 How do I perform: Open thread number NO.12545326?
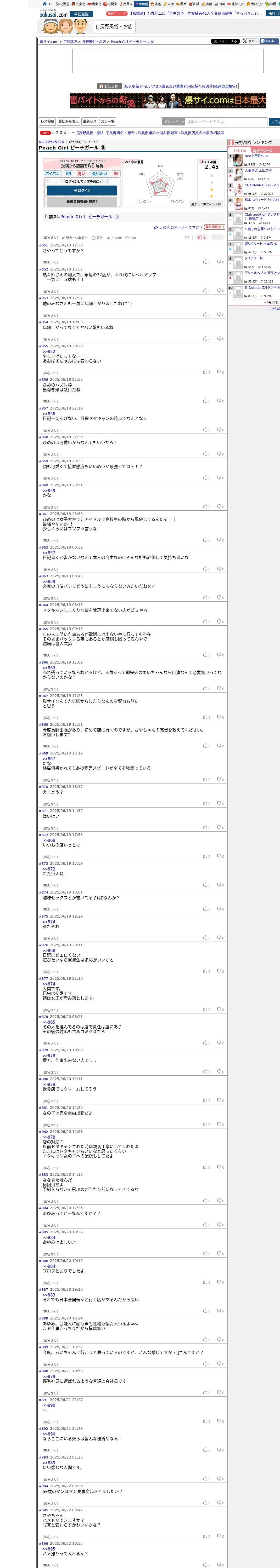coord(51,142)
